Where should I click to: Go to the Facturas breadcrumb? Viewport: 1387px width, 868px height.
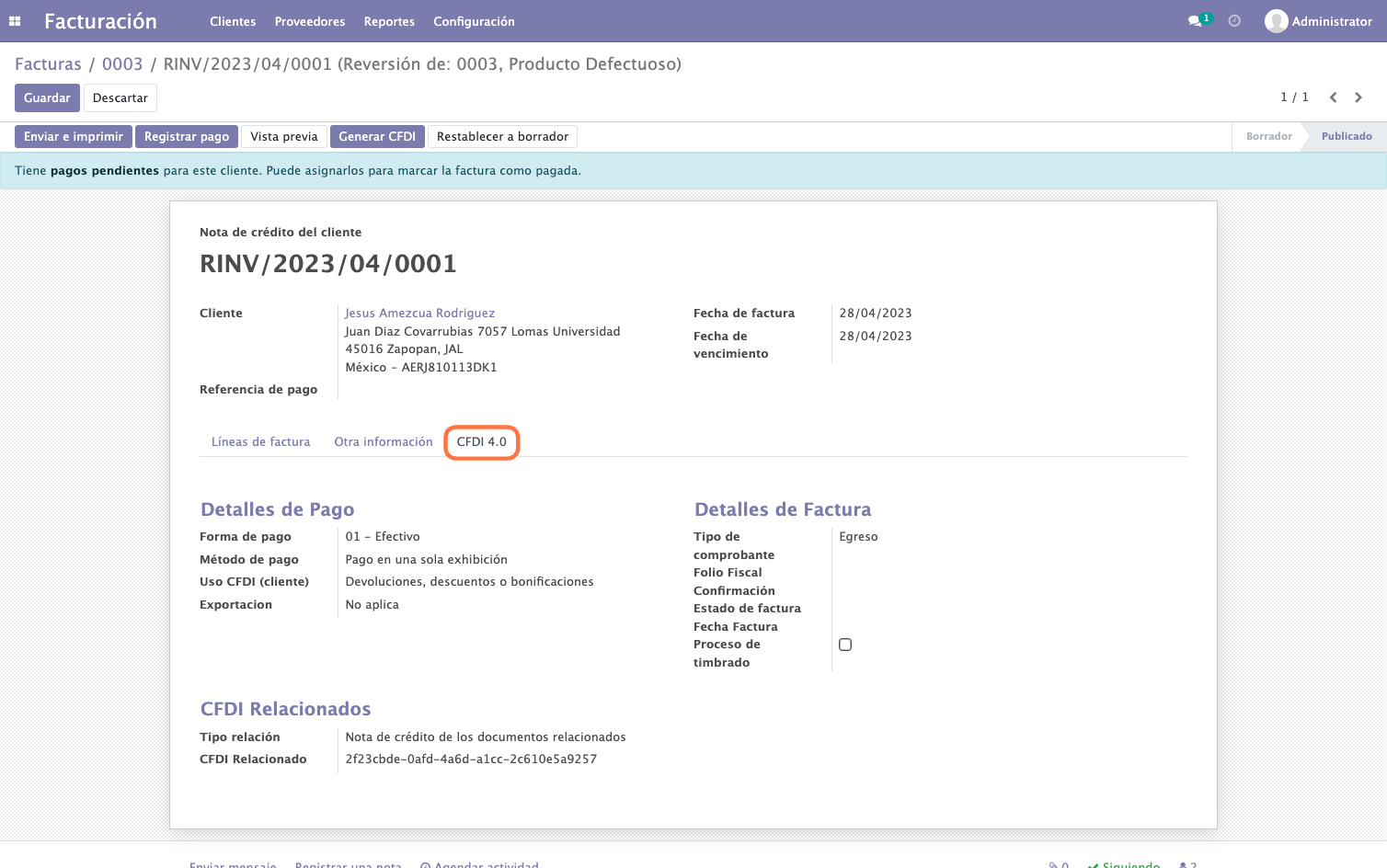(x=48, y=64)
